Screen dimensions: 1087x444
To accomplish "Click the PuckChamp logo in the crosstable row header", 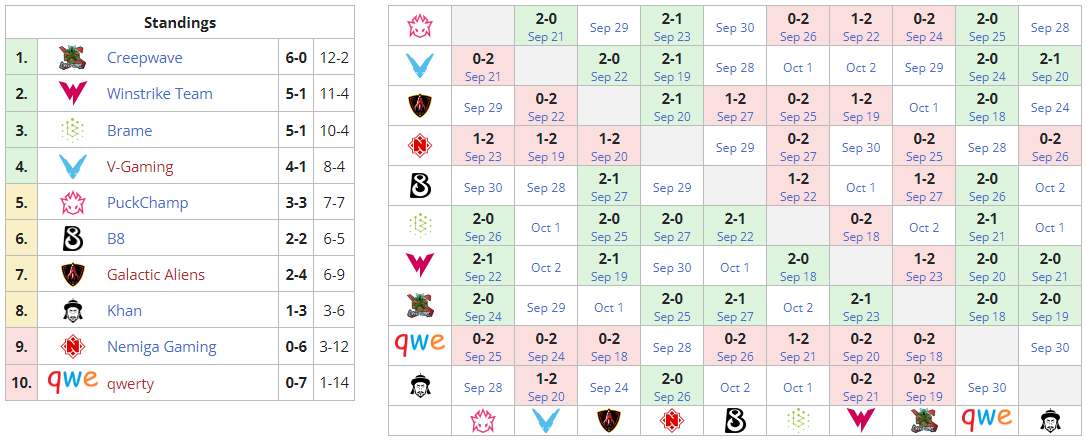I will [419, 26].
